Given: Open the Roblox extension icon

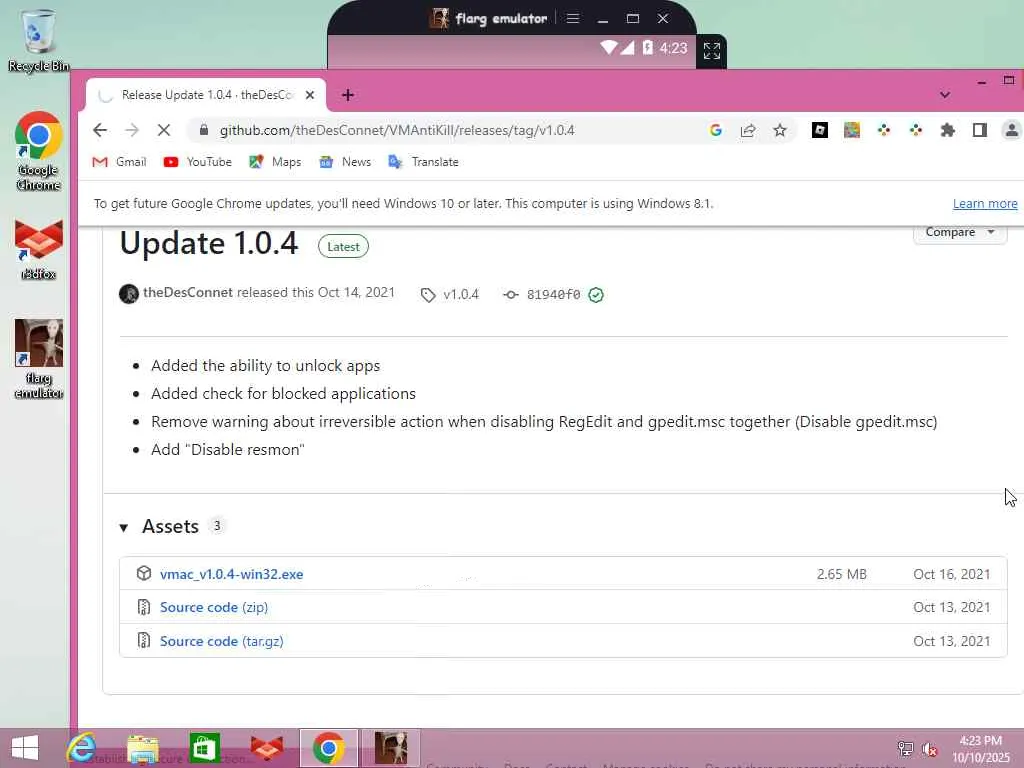Looking at the screenshot, I should (x=820, y=130).
